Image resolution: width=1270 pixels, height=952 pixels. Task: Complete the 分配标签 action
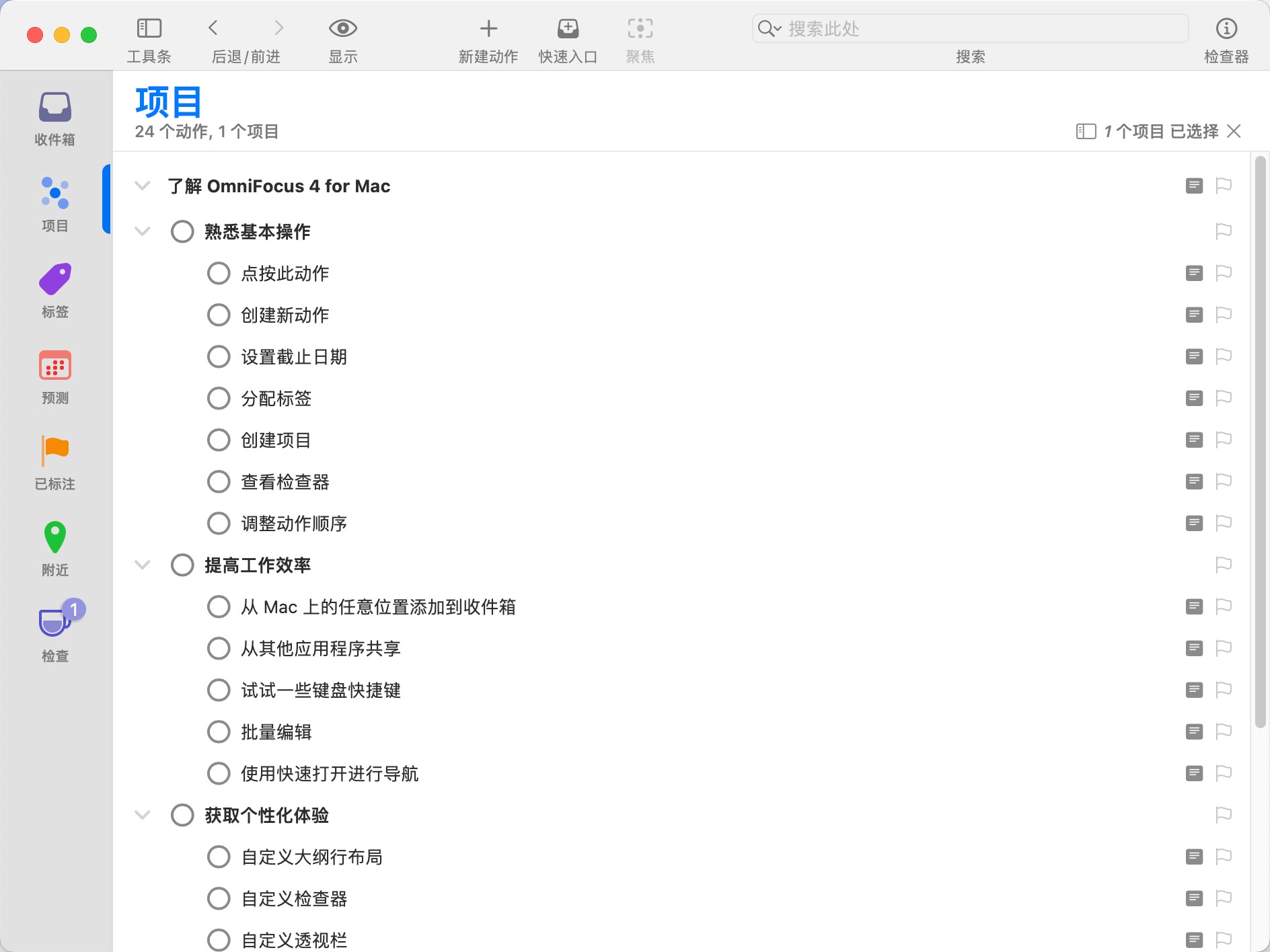(x=219, y=398)
